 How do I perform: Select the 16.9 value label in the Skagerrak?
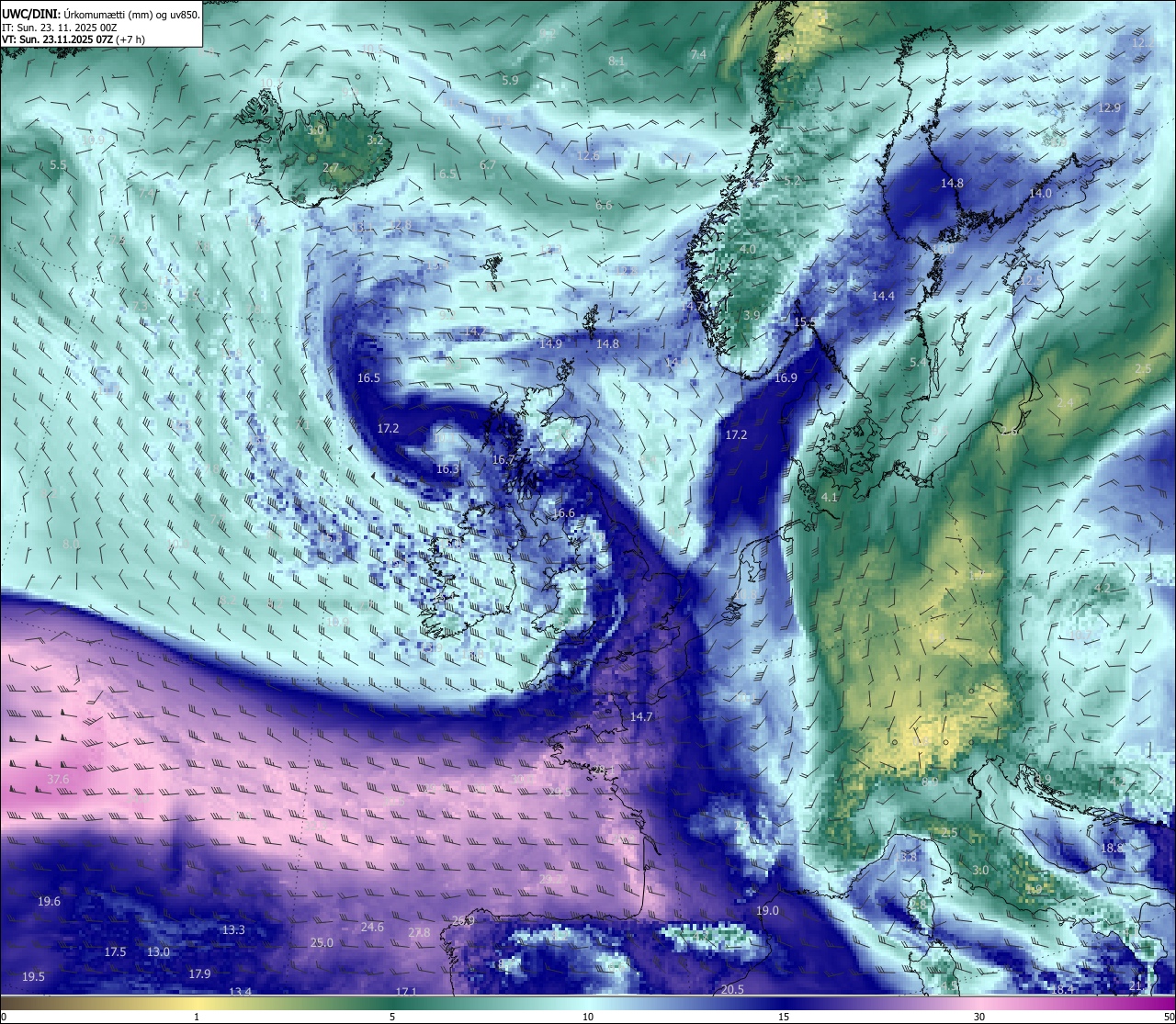[x=786, y=378]
